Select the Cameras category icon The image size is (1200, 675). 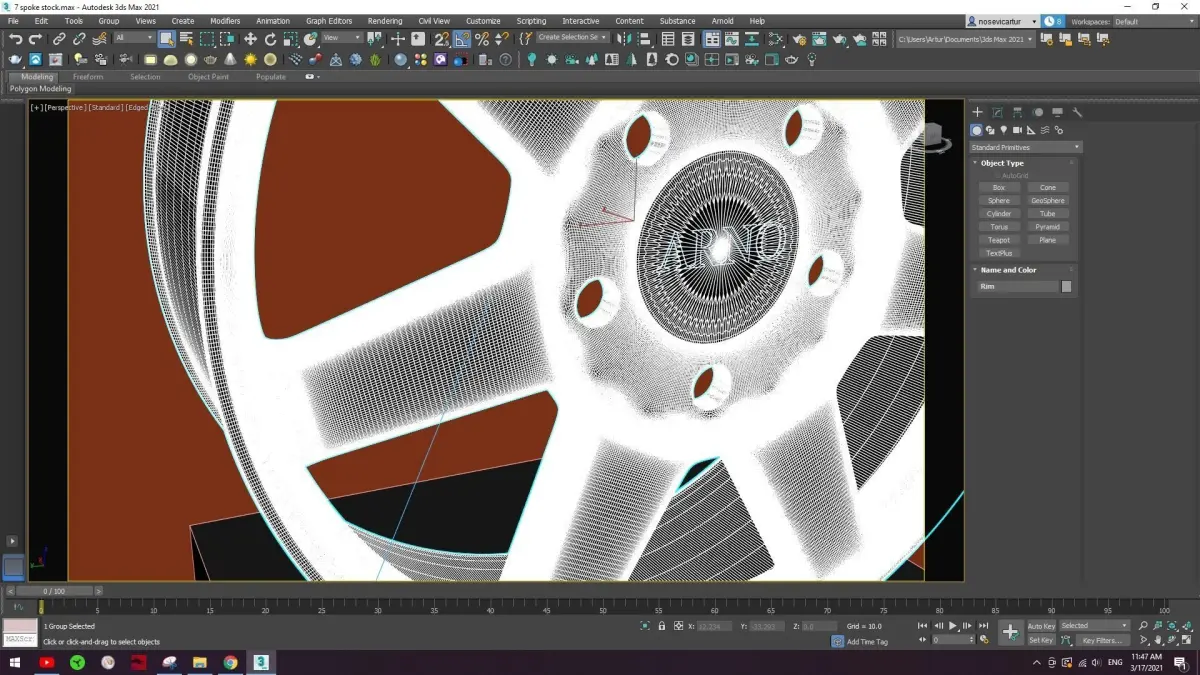(x=1017, y=130)
